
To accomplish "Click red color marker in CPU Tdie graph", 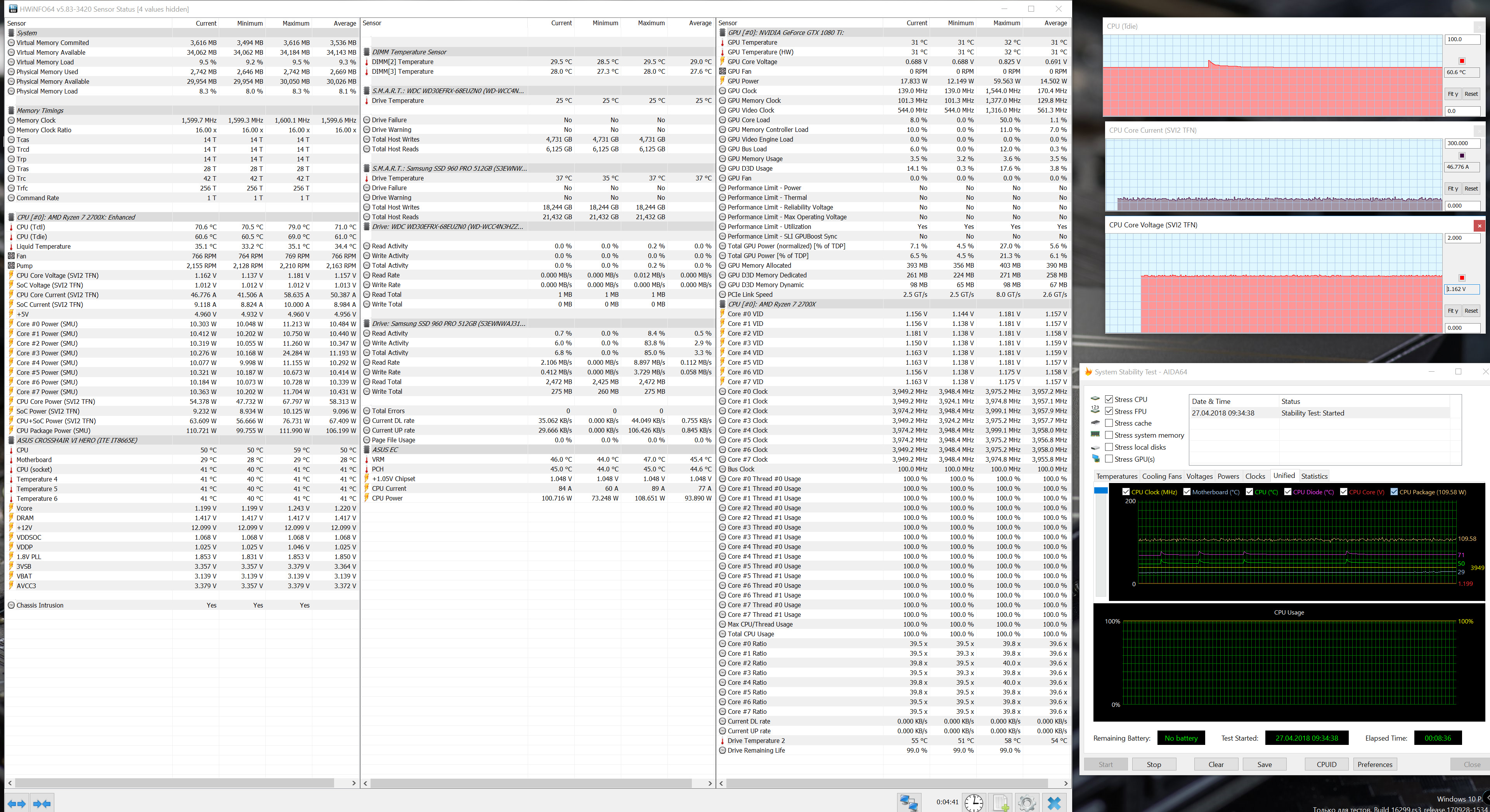I will click(x=1462, y=61).
